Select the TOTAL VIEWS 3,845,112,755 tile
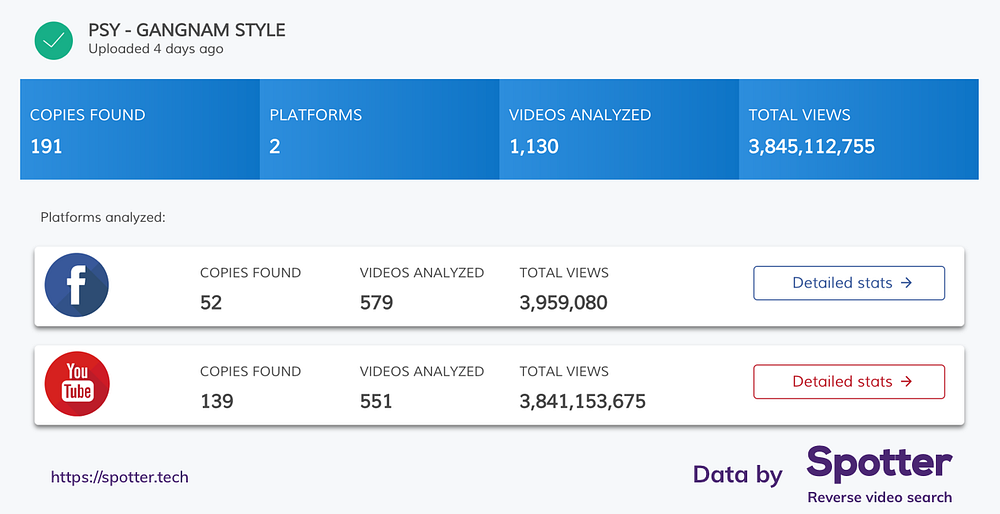The width and height of the screenshot is (1000, 514). tap(858, 129)
